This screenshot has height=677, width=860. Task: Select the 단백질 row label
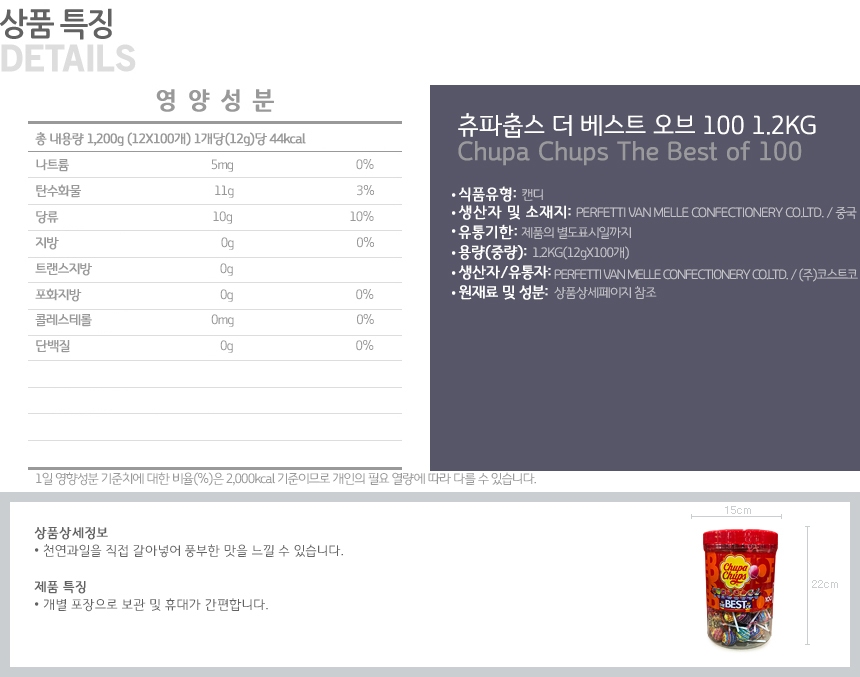[52, 346]
